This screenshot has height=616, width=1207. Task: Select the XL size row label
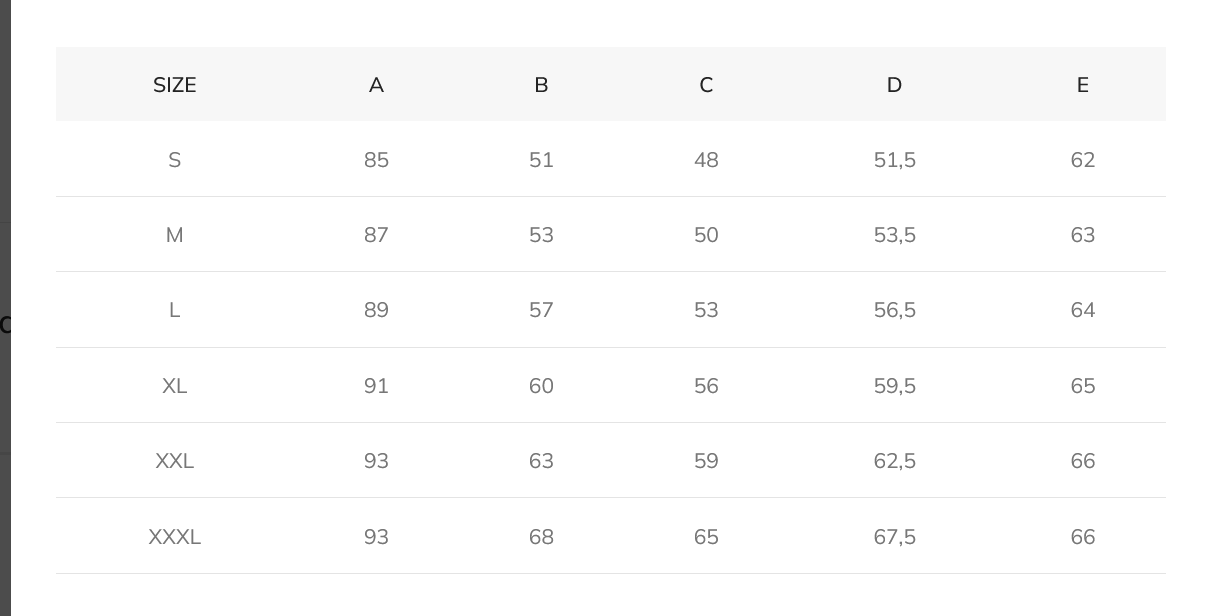point(174,386)
